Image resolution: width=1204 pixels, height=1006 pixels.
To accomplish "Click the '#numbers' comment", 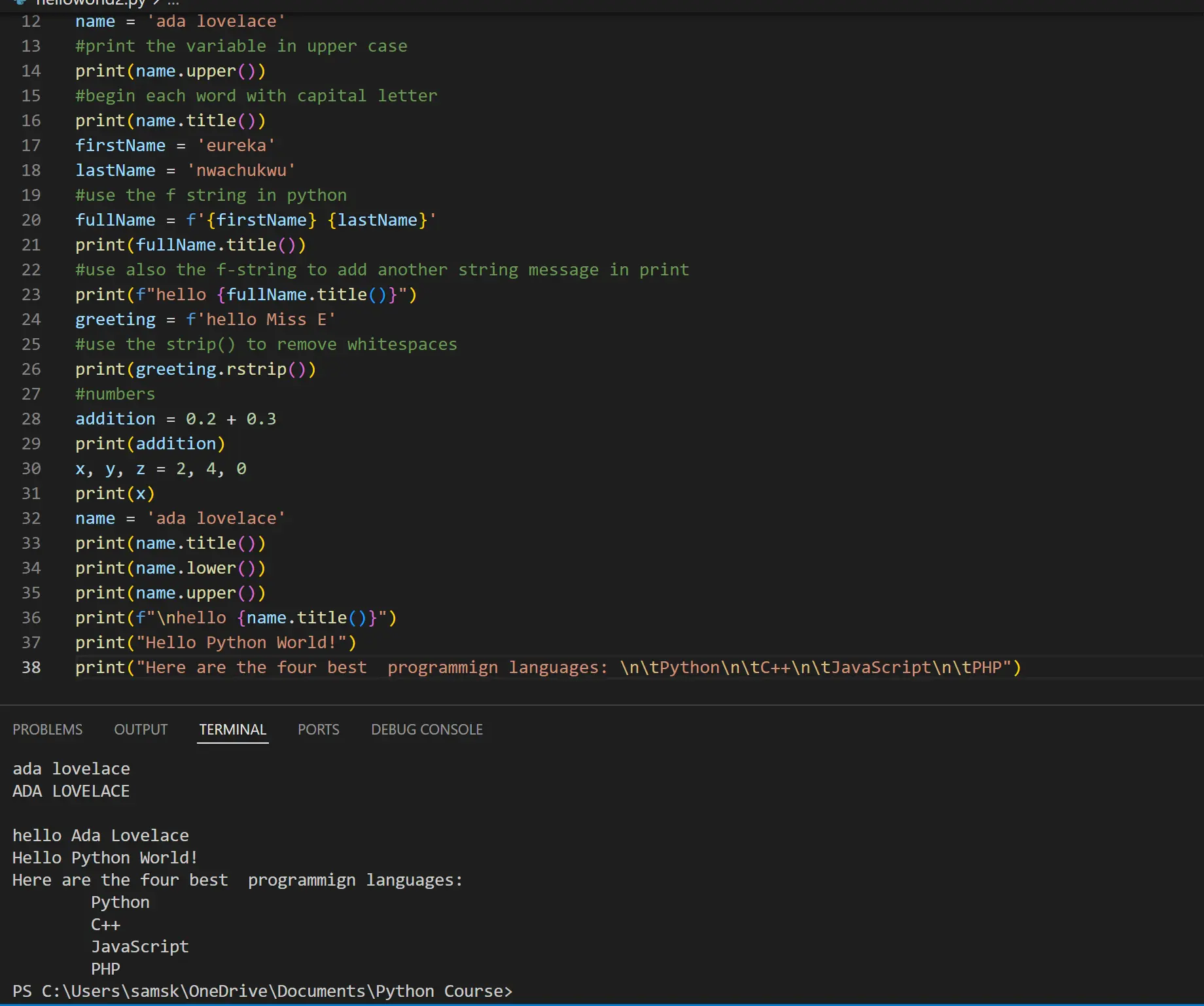I will (115, 394).
